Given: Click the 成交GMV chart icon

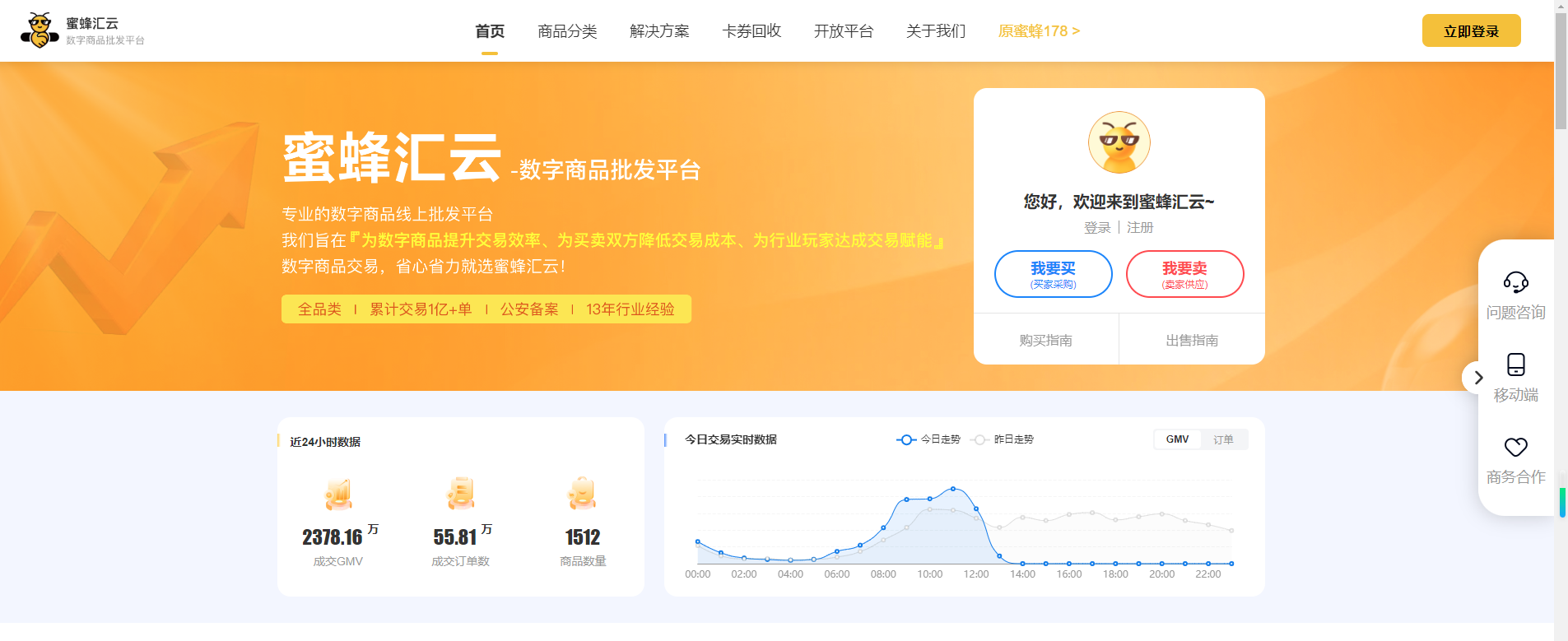Looking at the screenshot, I should (x=338, y=494).
